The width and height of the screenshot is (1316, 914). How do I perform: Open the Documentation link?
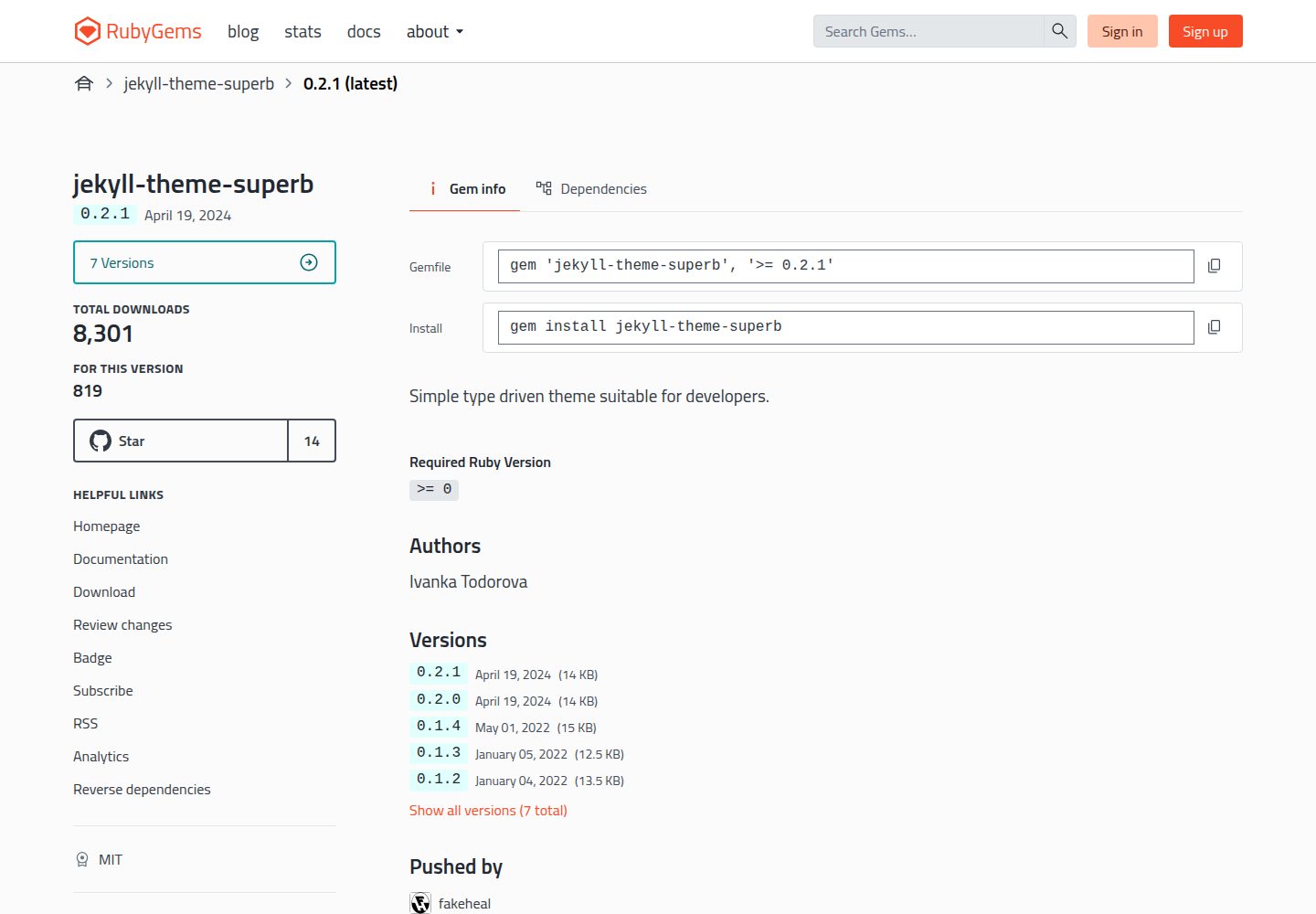[x=121, y=558]
